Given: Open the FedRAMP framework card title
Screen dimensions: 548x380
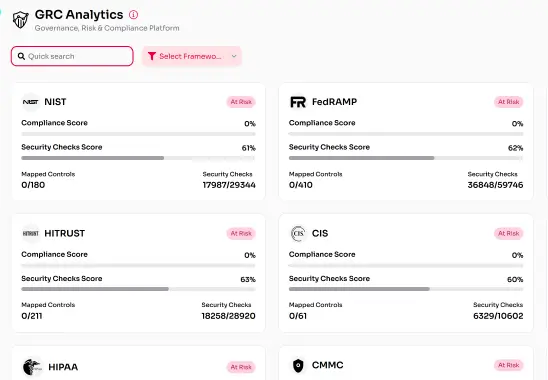Looking at the screenshot, I should point(334,102).
